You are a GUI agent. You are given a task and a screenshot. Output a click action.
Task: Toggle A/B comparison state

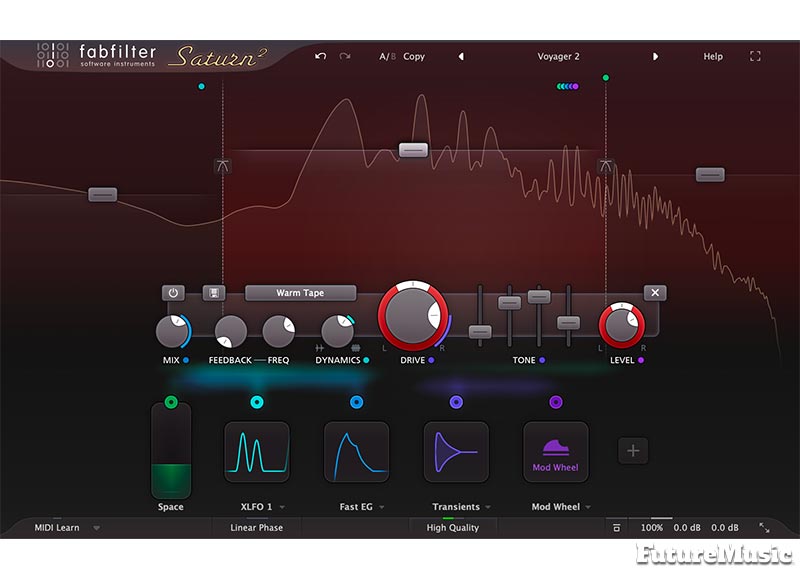tap(387, 57)
